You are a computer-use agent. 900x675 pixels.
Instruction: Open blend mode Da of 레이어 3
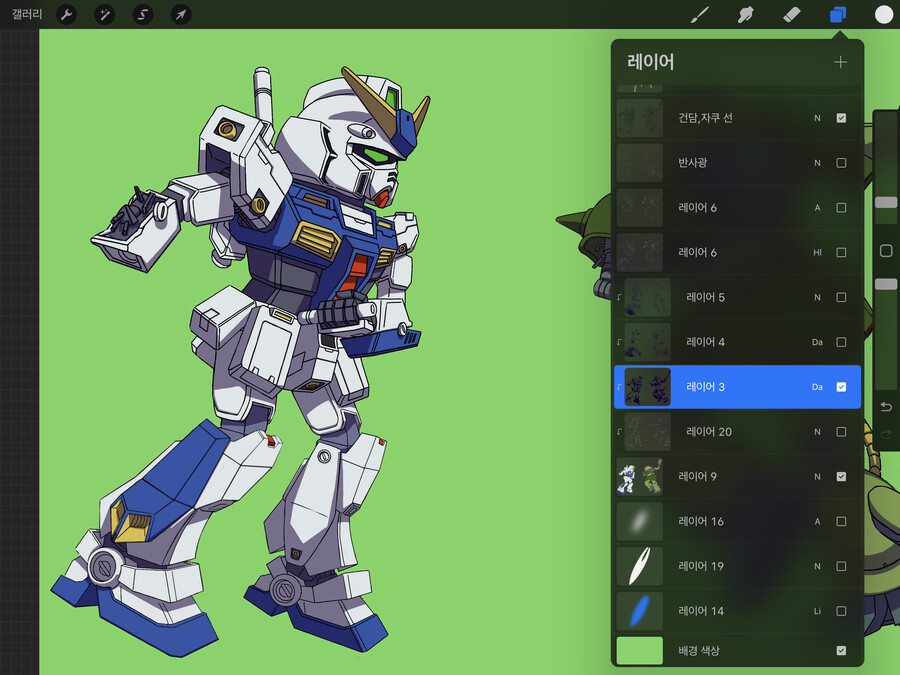click(817, 387)
